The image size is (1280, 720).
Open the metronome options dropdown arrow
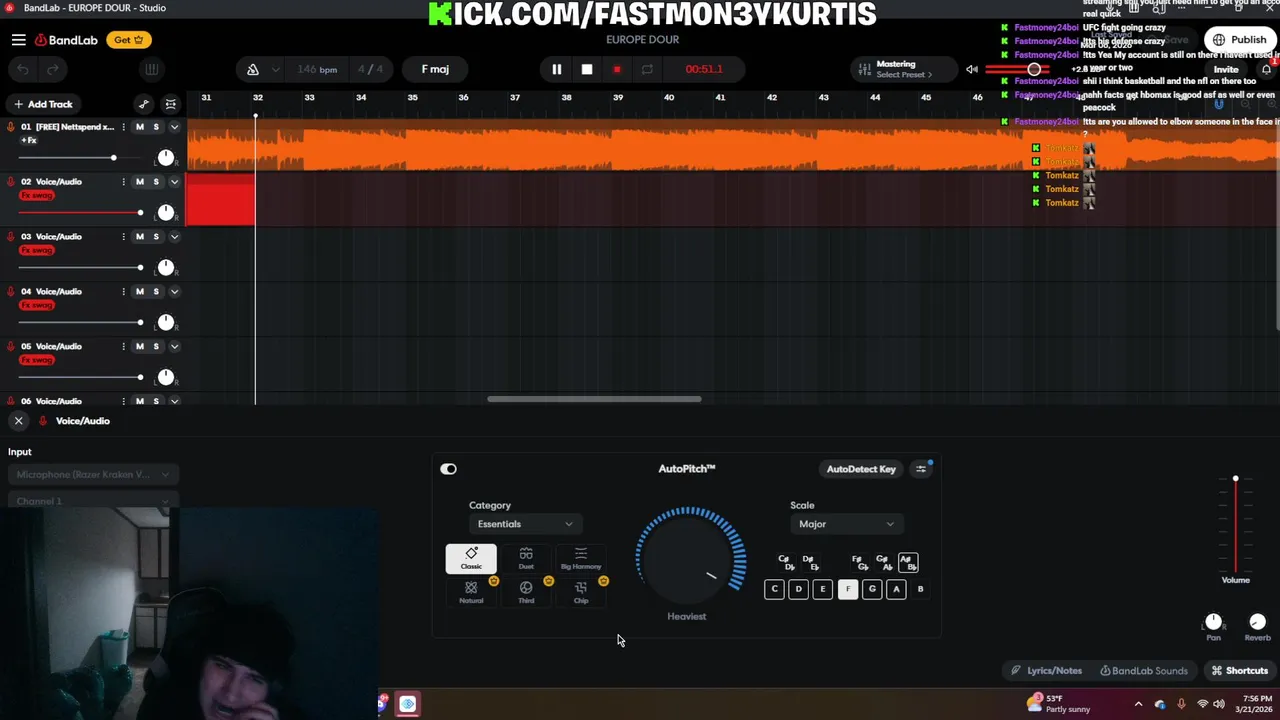click(x=275, y=69)
